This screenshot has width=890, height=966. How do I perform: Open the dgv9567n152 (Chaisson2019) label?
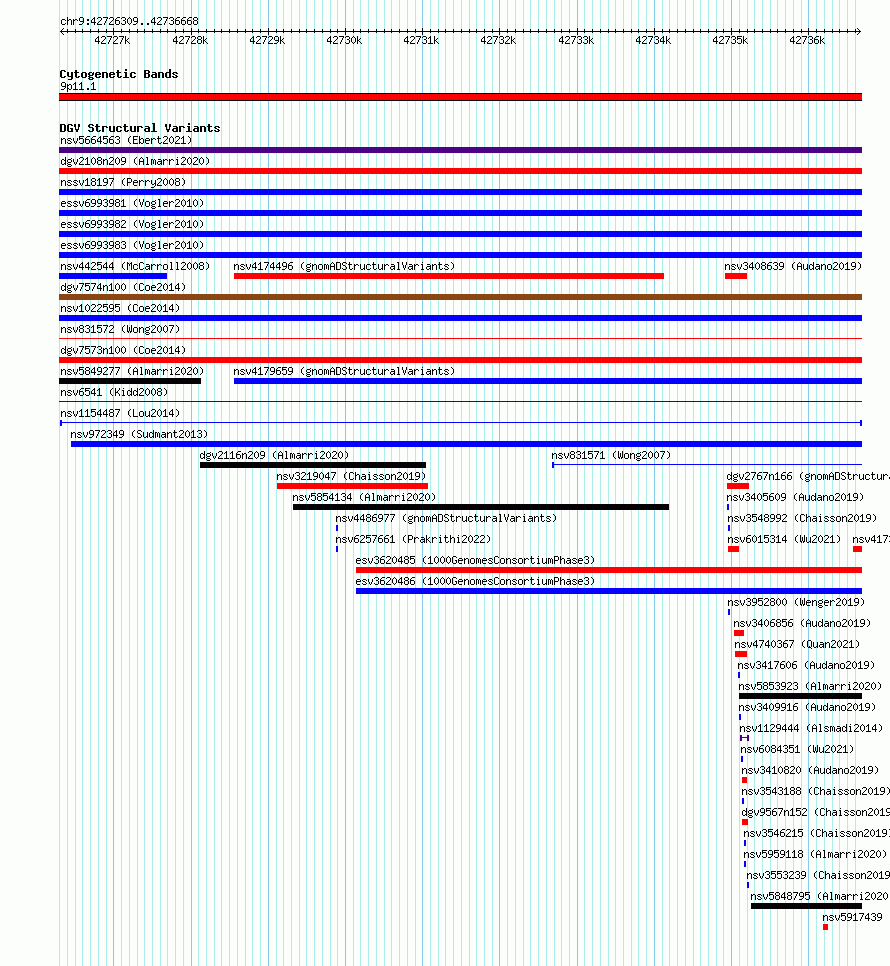(x=815, y=812)
